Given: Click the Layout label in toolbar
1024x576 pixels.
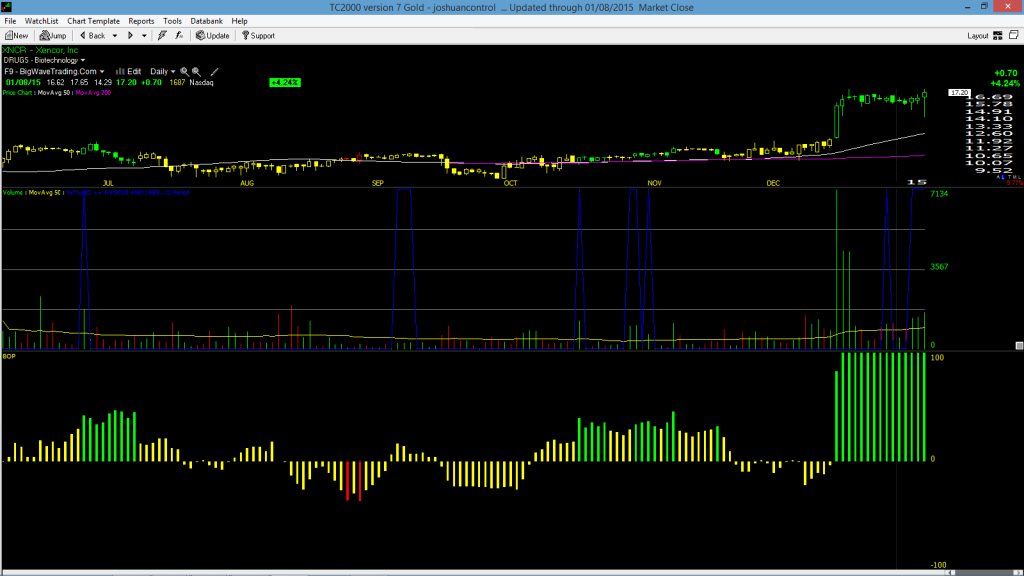Looking at the screenshot, I should click(x=978, y=36).
